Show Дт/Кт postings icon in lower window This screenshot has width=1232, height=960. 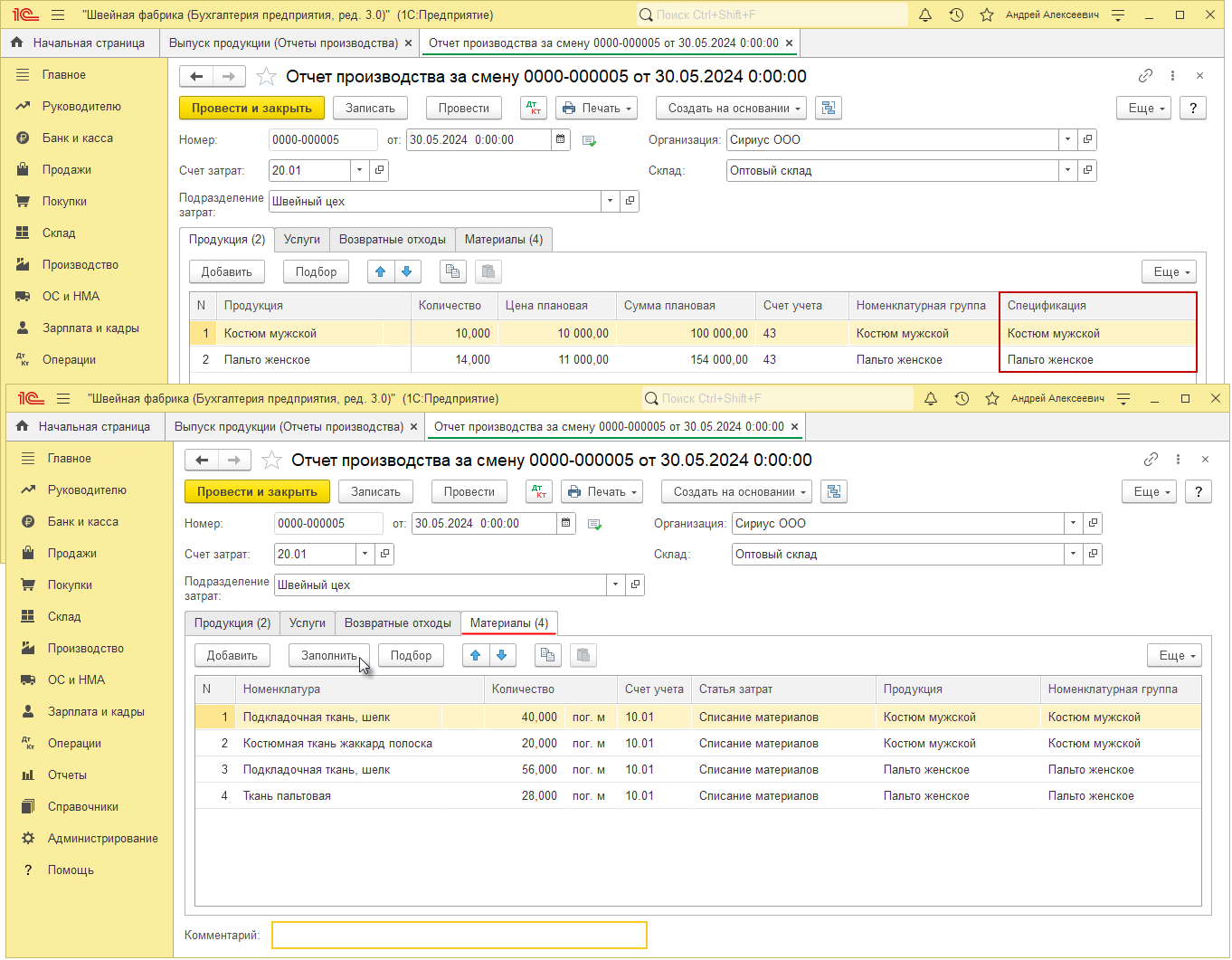[540, 491]
